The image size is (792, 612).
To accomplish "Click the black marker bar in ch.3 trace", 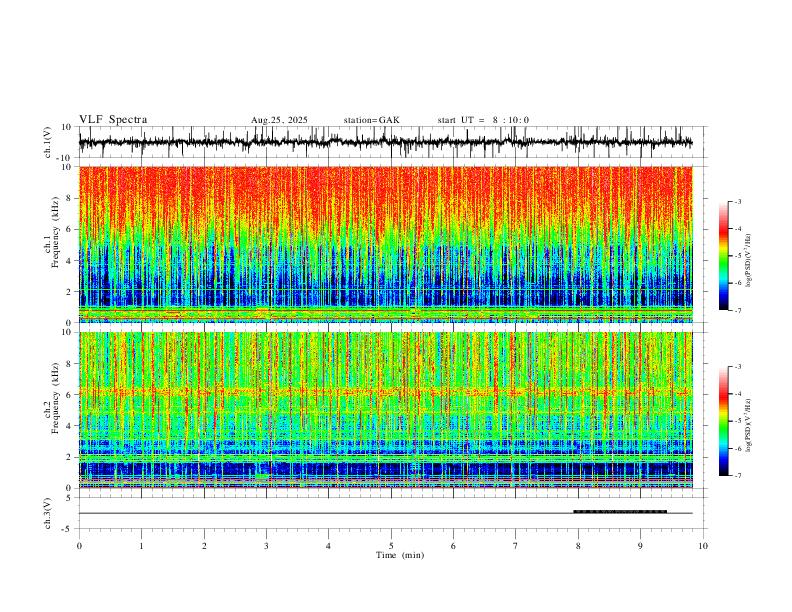I will tap(620, 512).
